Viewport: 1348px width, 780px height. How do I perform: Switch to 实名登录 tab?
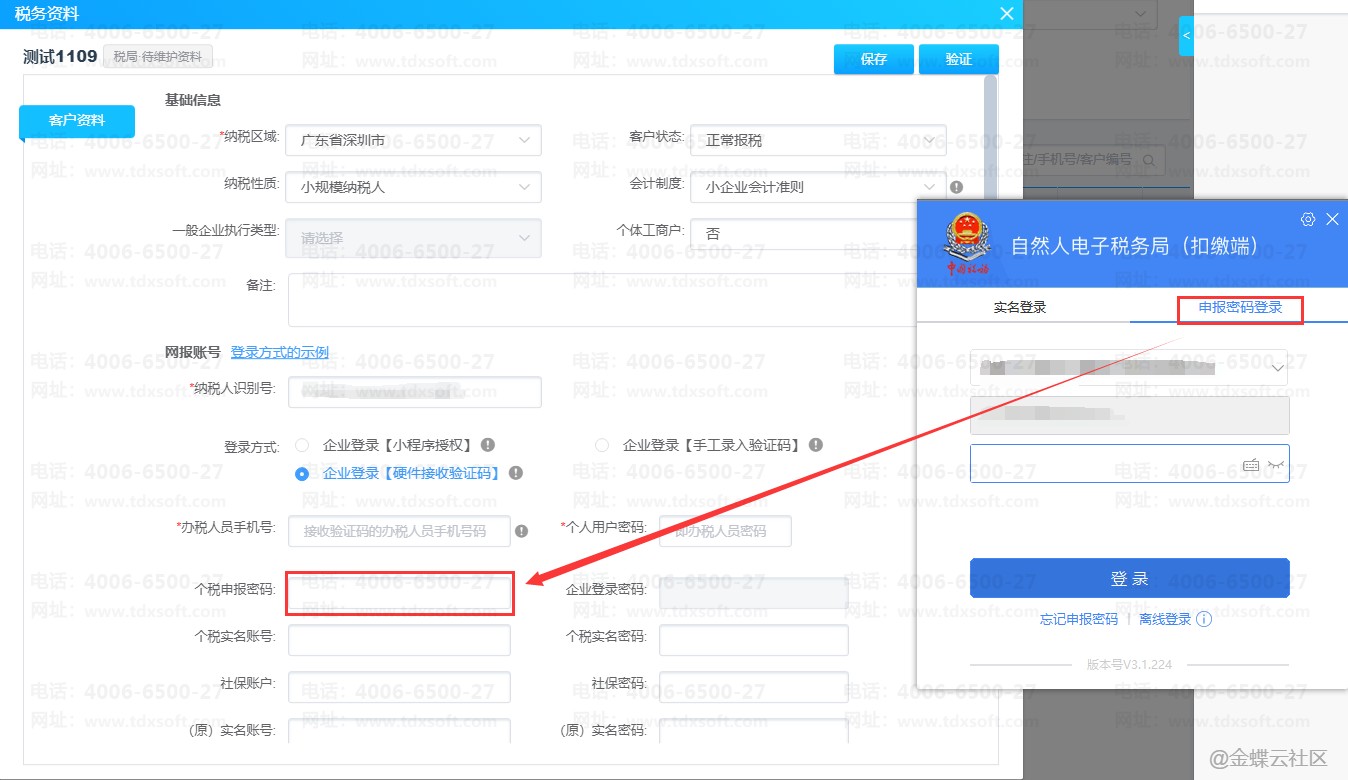pos(1020,308)
